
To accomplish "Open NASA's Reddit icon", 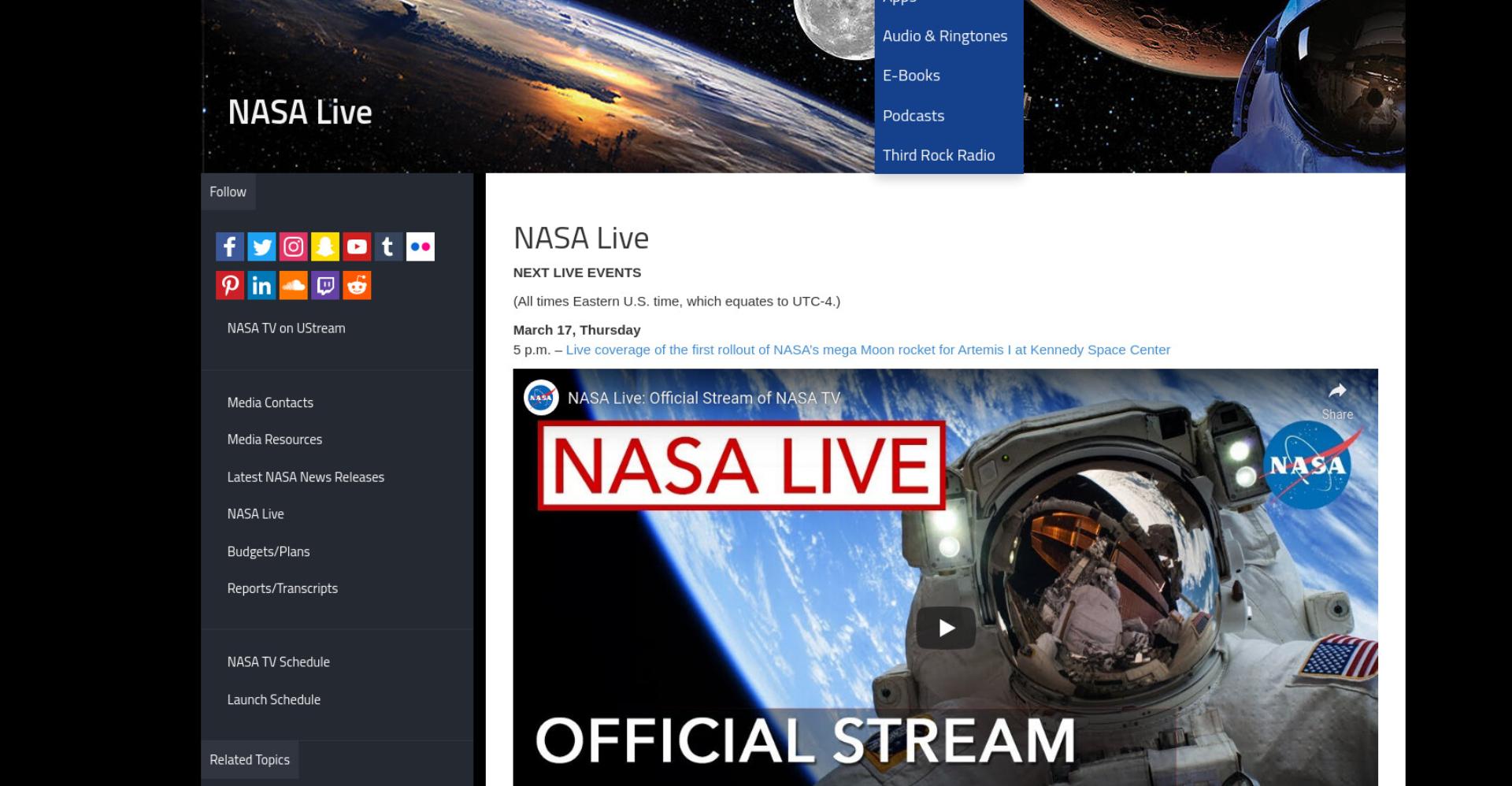I will pyautogui.click(x=357, y=285).
